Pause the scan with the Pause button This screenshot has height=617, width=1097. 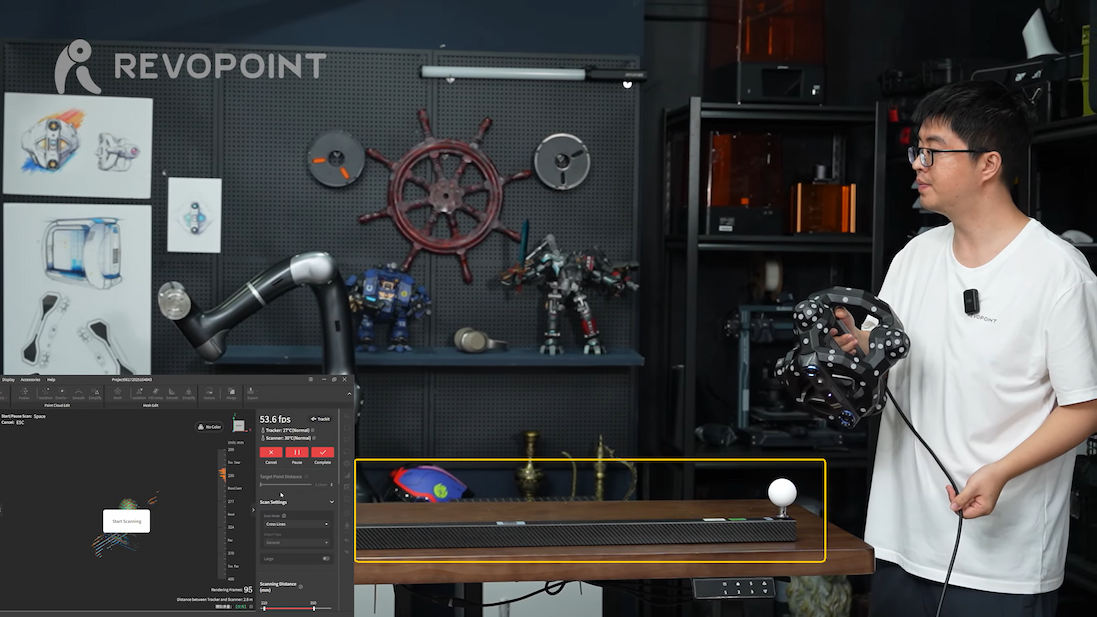tap(297, 453)
